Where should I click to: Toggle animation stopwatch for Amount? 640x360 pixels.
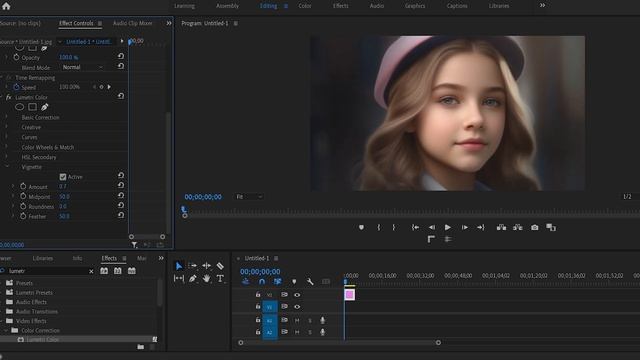coord(23,186)
